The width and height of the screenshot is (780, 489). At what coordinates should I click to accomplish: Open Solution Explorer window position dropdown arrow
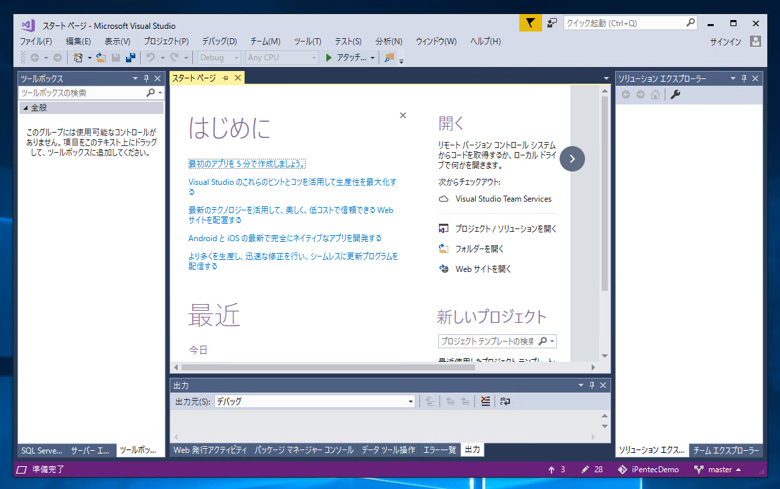733,79
